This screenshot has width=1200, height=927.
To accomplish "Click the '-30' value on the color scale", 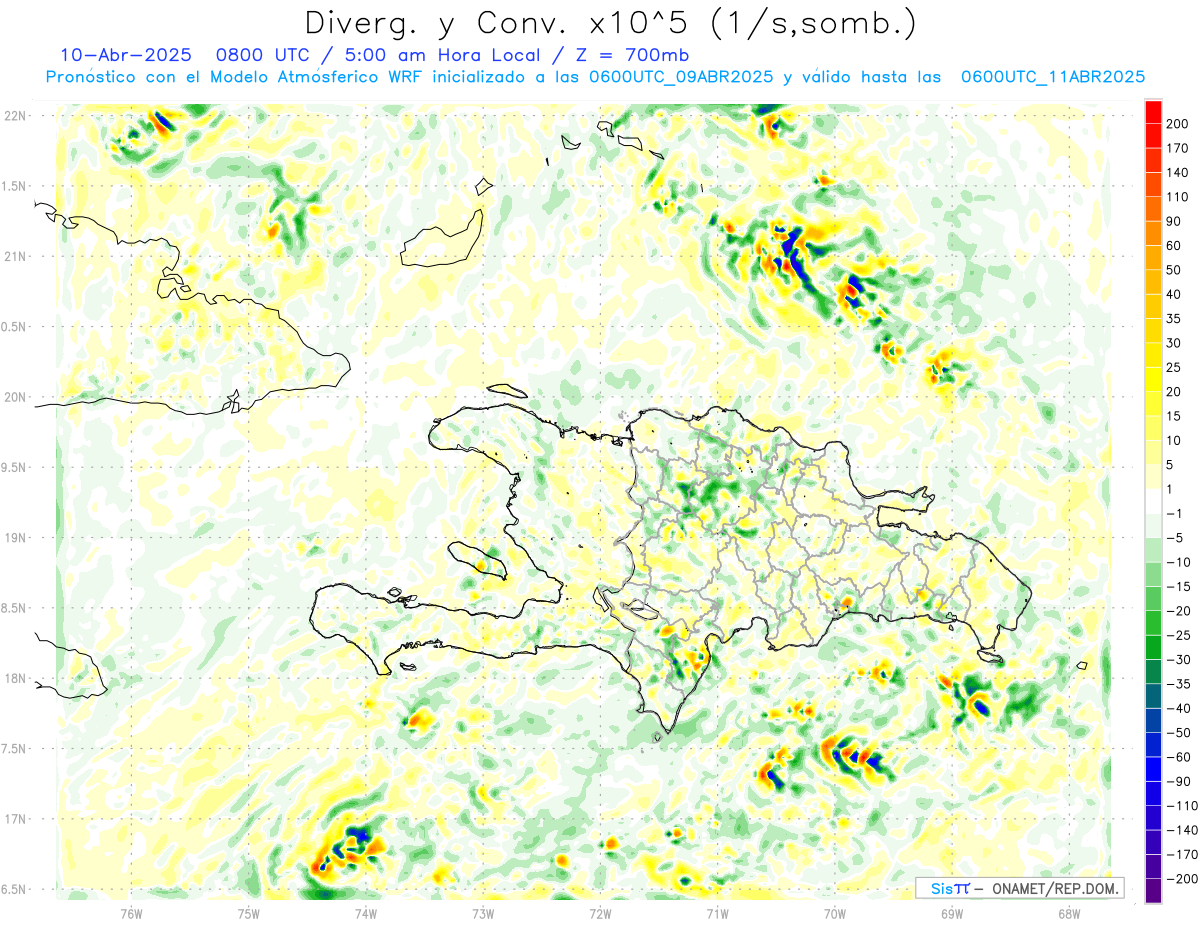I will point(1179,659).
